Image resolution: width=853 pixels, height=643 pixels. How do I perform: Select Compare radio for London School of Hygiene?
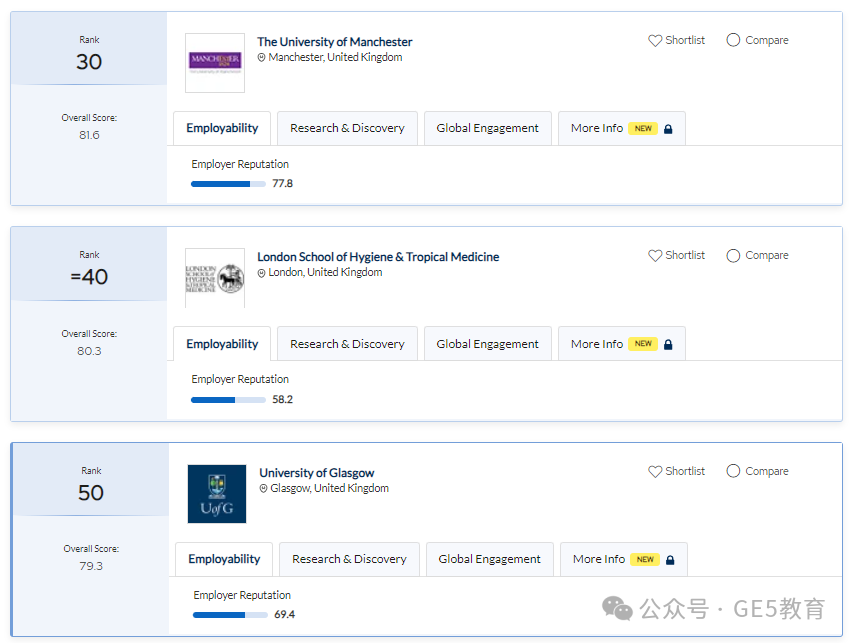[x=733, y=256]
